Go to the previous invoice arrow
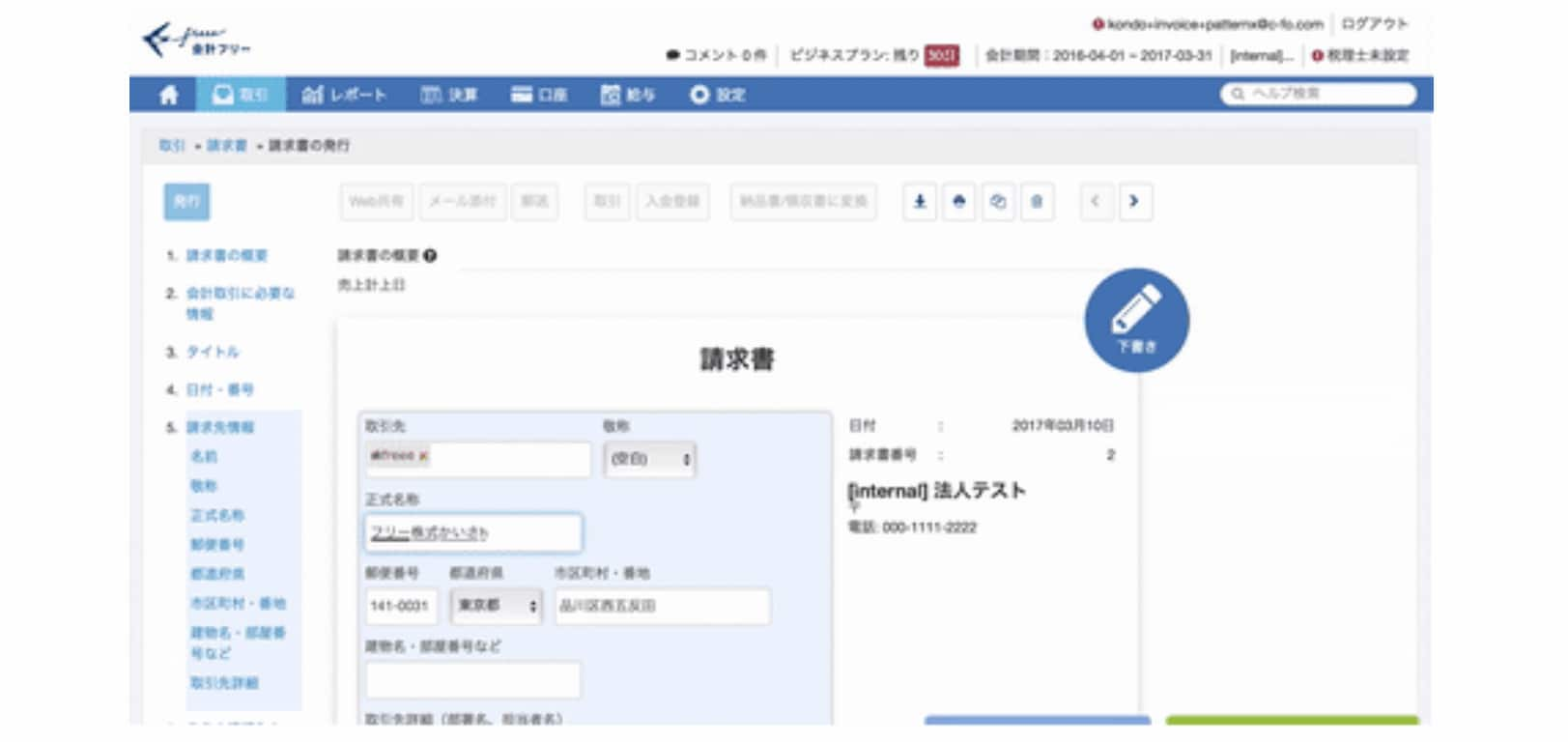1568x742 pixels. point(1096,201)
